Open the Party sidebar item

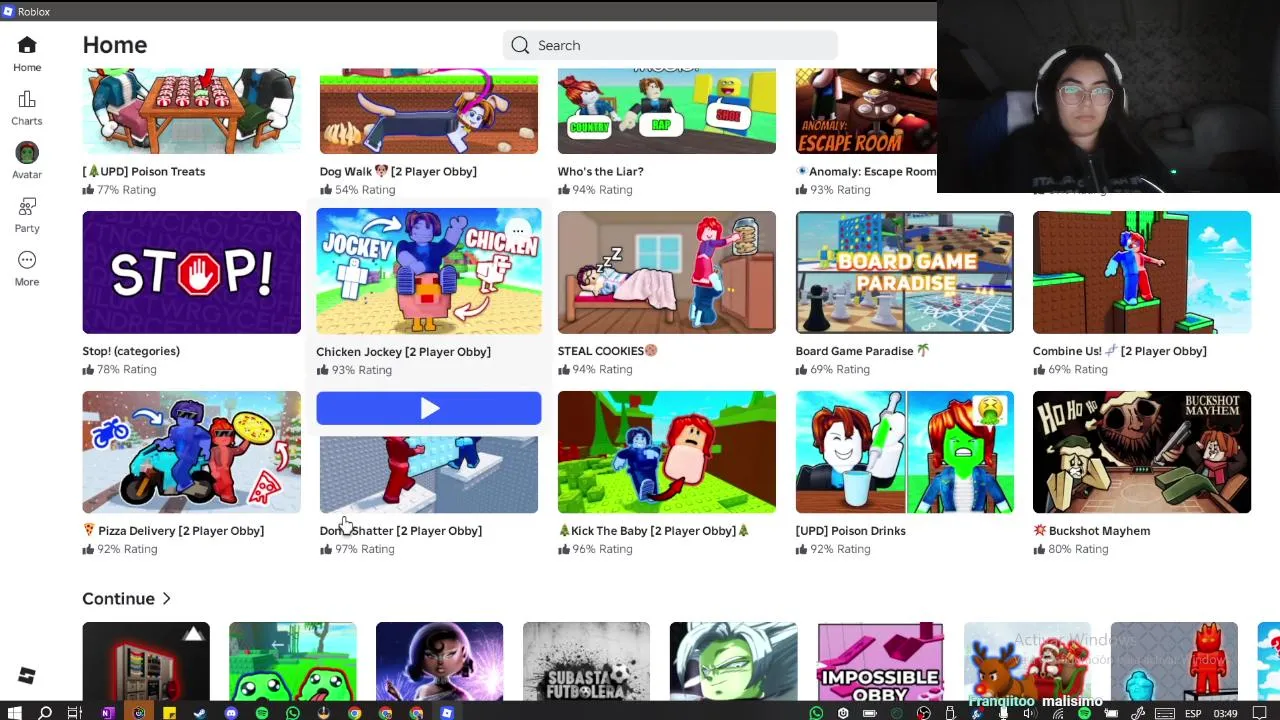click(x=27, y=214)
